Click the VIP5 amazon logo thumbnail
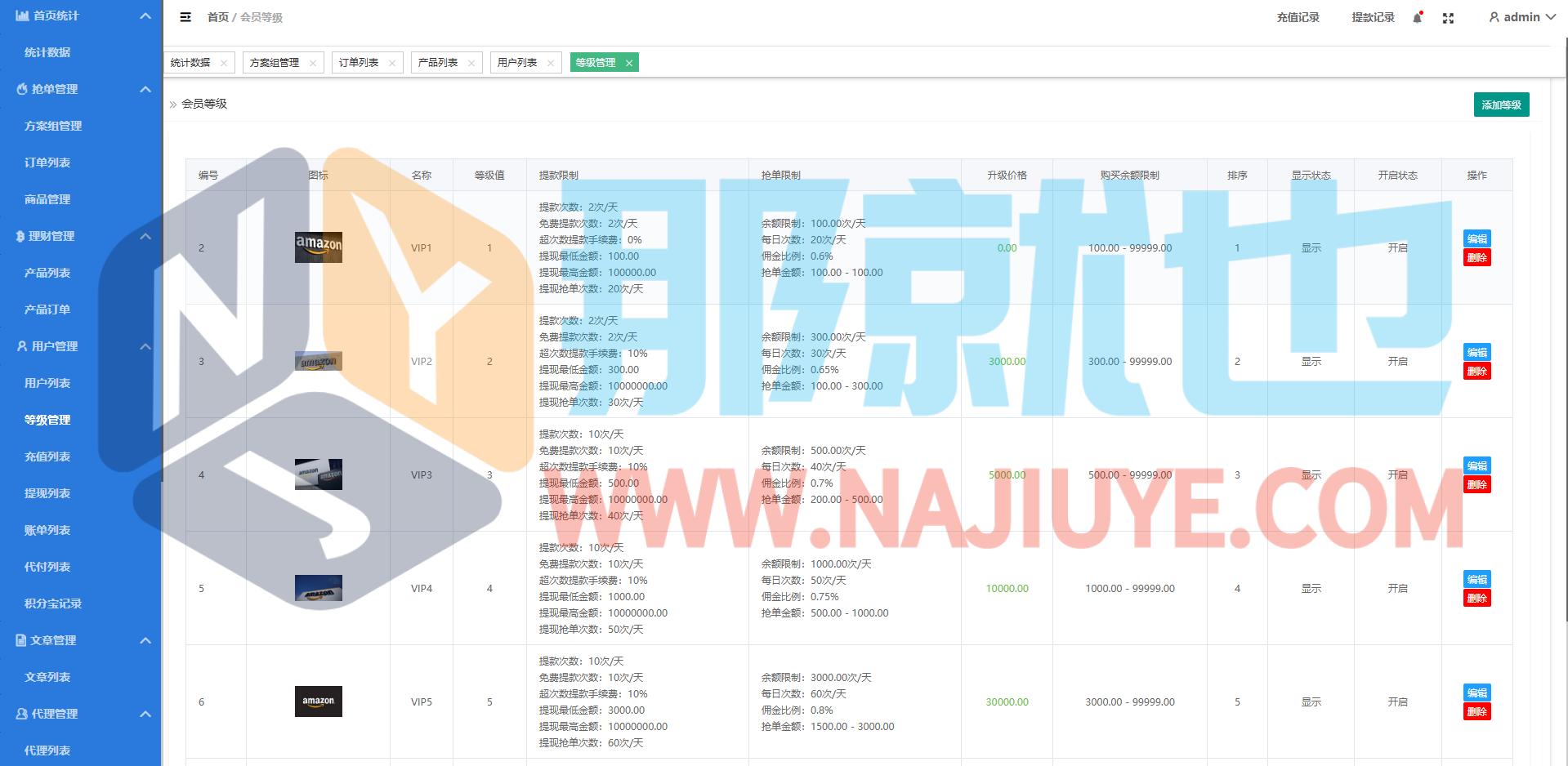 pos(318,701)
